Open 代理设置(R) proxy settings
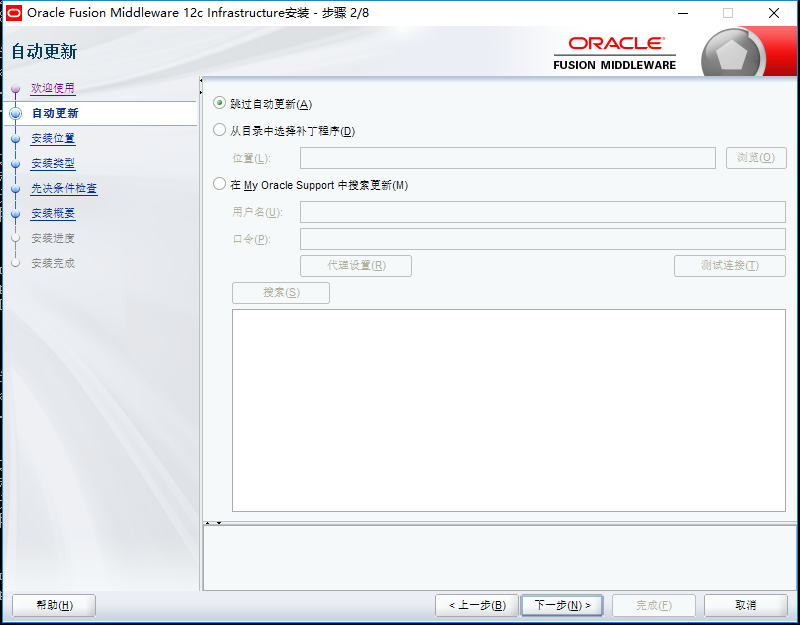 (x=356, y=266)
